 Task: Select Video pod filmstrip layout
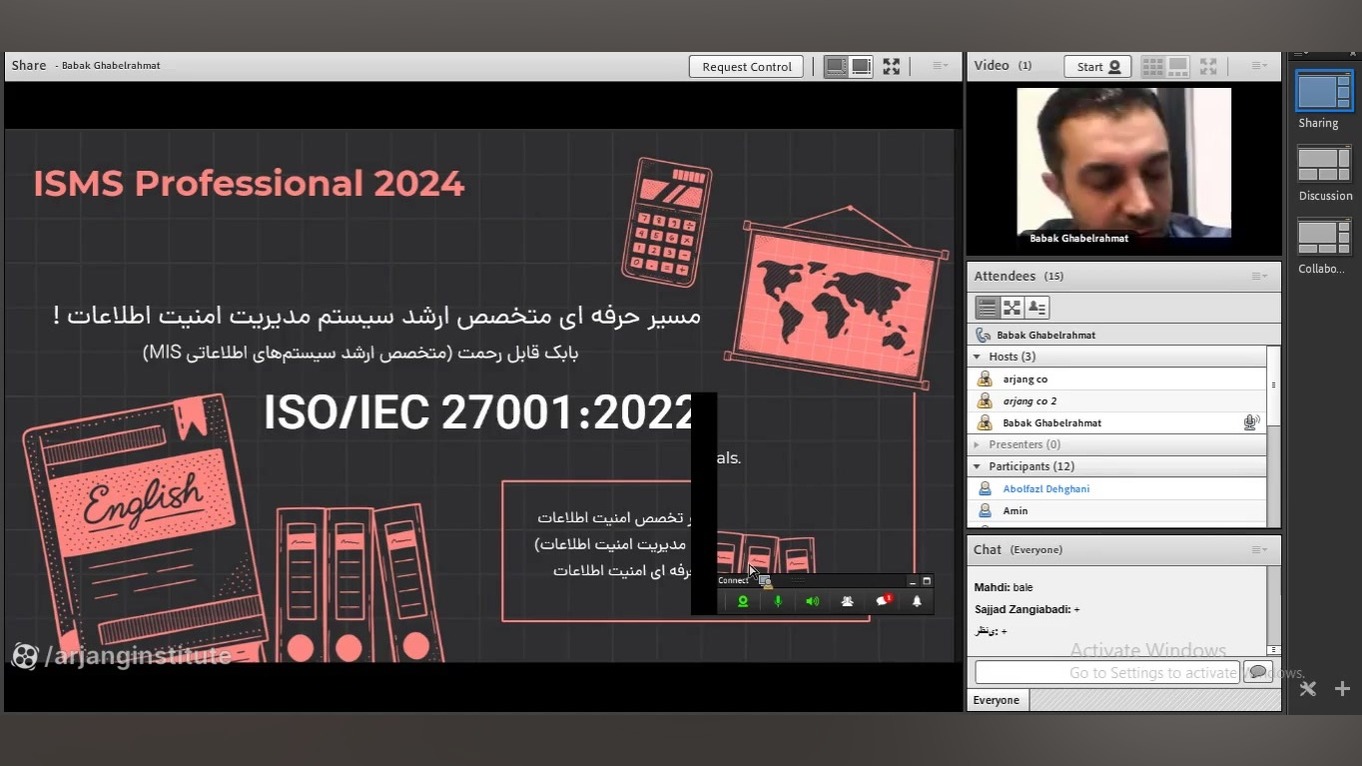pos(1178,66)
